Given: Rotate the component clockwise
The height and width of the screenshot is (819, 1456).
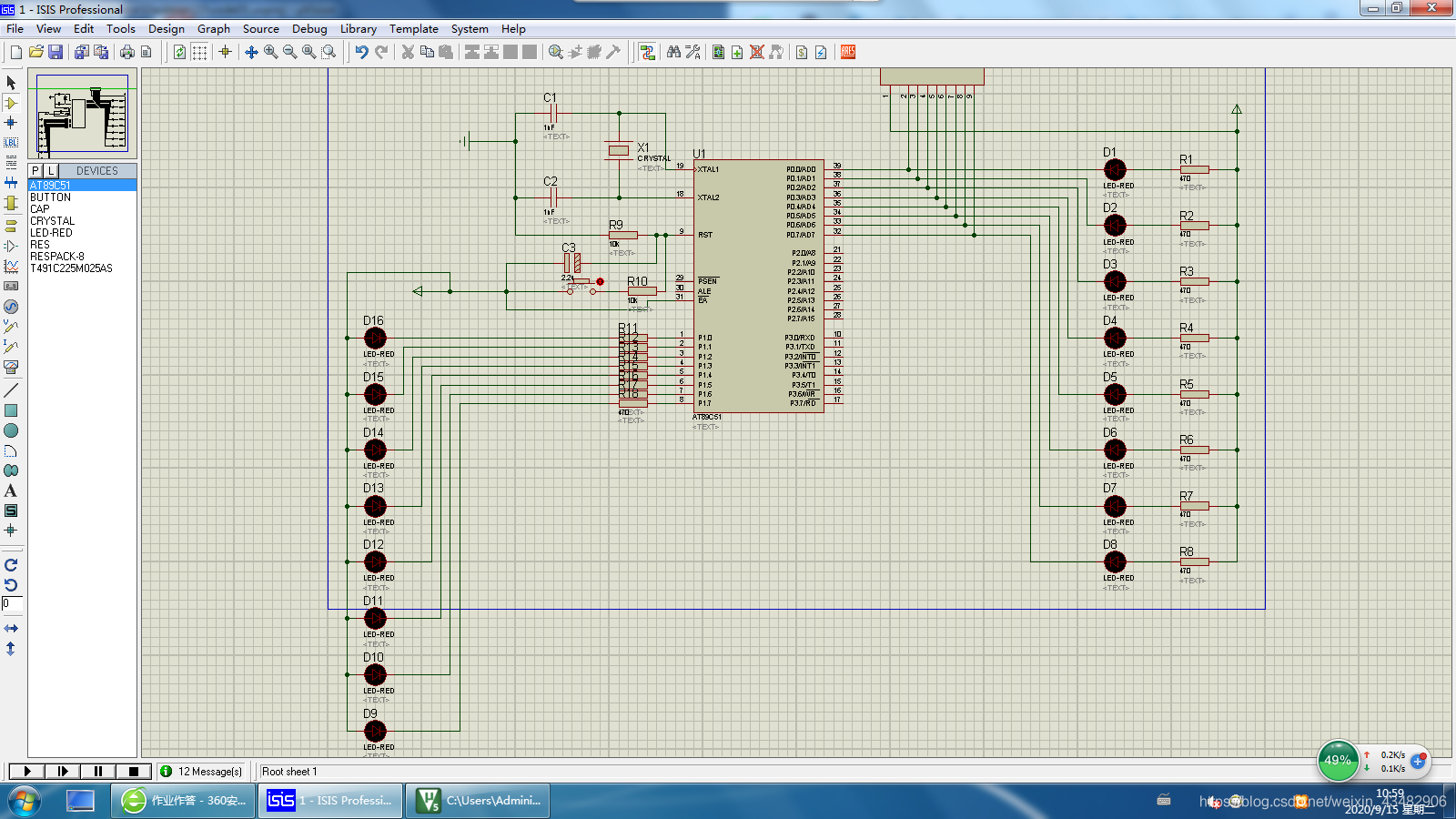Looking at the screenshot, I should pos(11,565).
